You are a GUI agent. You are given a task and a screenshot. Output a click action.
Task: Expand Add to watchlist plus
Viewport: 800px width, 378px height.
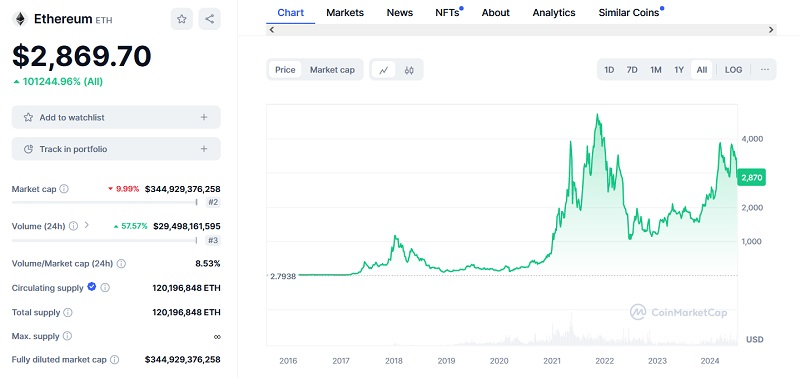pyautogui.click(x=204, y=117)
